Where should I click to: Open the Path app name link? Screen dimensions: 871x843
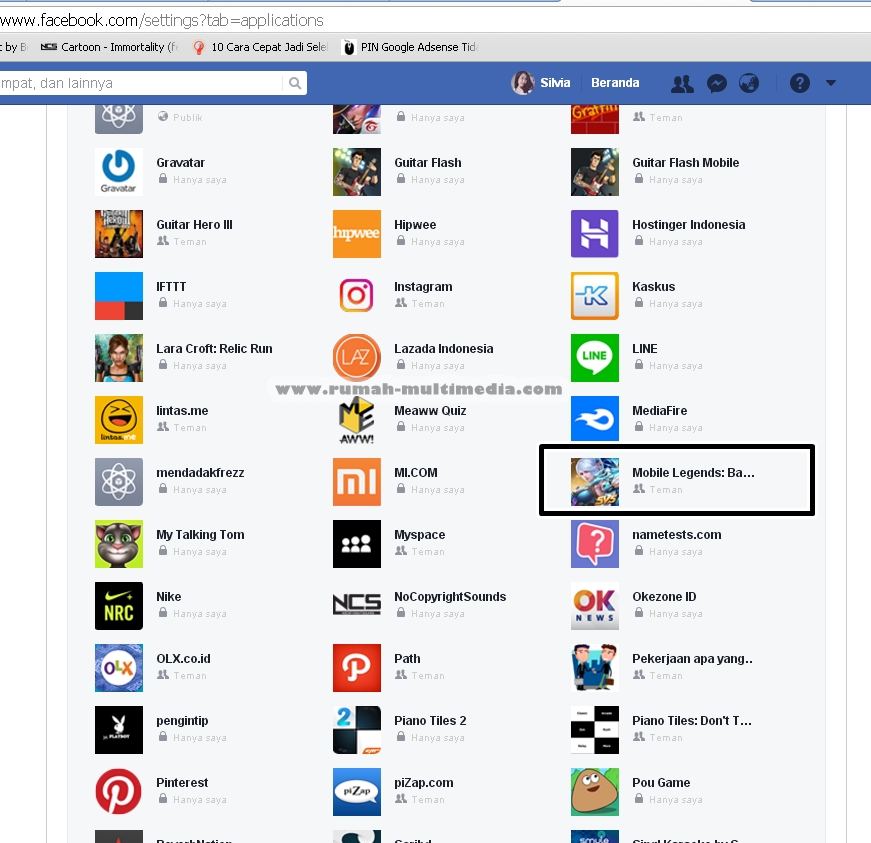click(407, 659)
